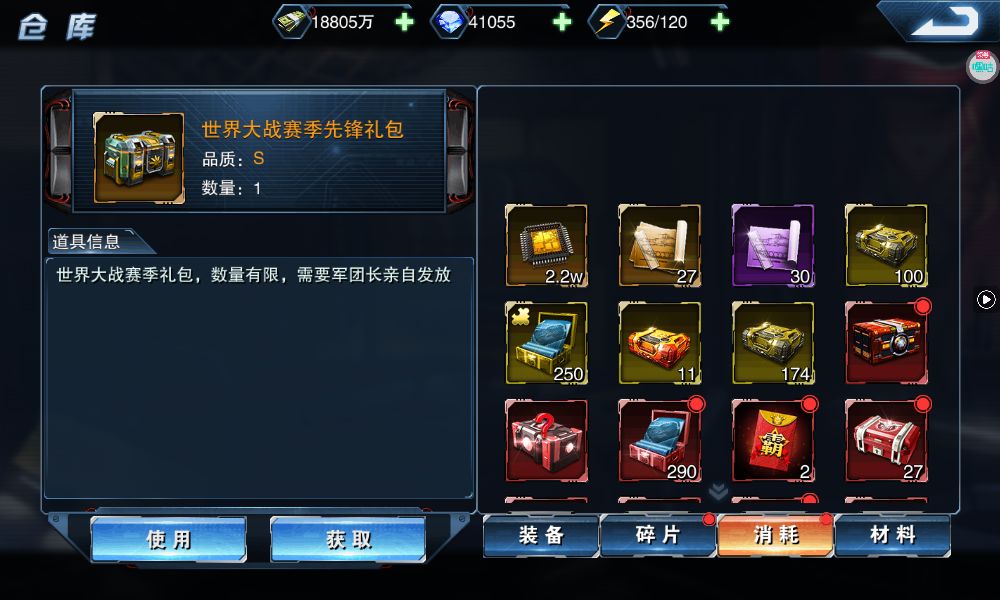Click the 获取 button
This screenshot has height=600, width=1000.
point(348,539)
